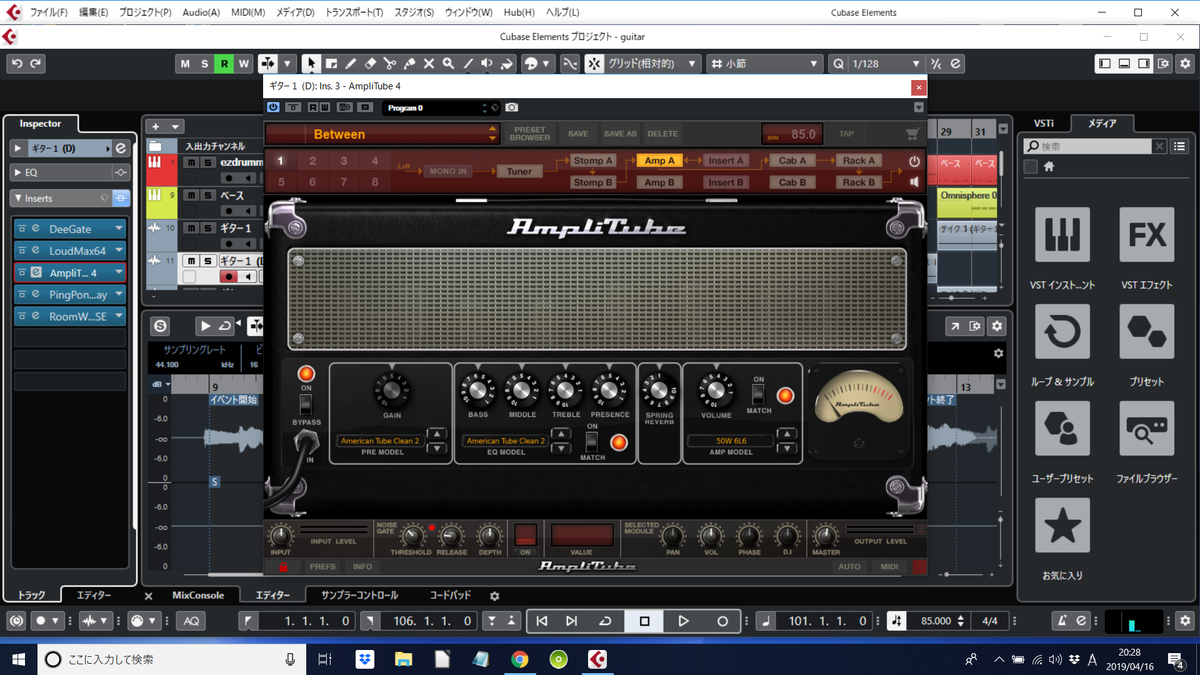Open DeeGate insert slot dropdown arrow
1200x675 pixels.
point(119,229)
